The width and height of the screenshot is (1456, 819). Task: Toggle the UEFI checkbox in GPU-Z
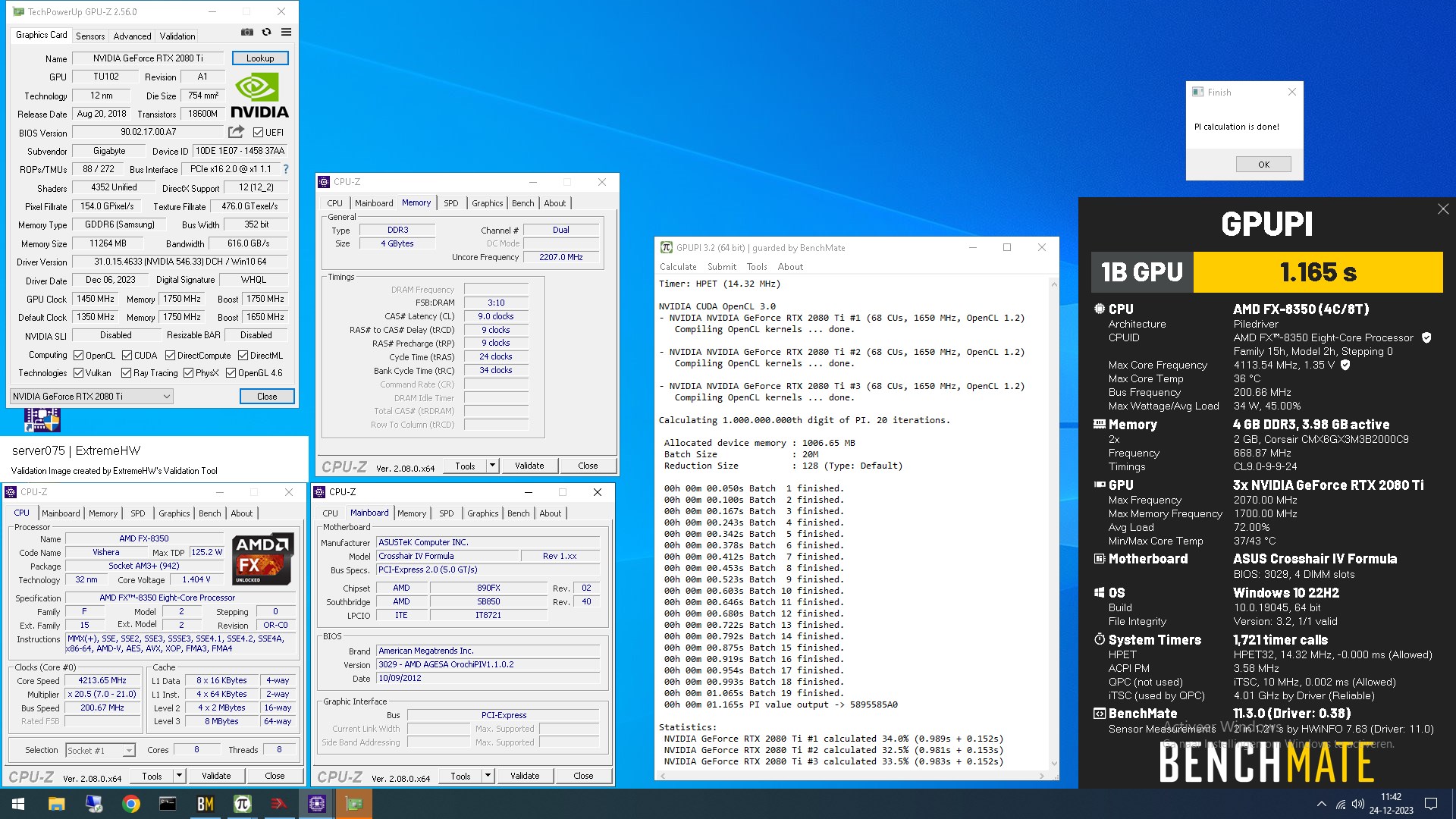click(x=258, y=132)
